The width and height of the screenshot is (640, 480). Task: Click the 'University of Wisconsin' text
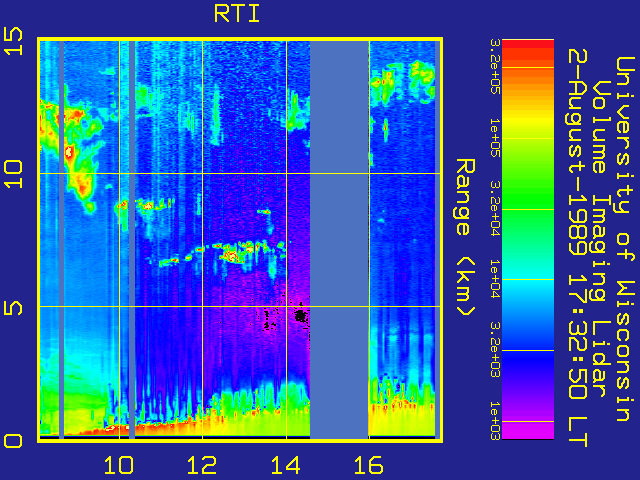(x=624, y=239)
